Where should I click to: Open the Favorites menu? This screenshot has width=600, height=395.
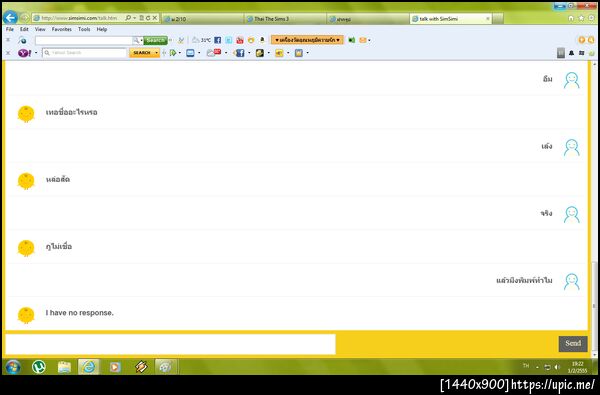(x=62, y=29)
